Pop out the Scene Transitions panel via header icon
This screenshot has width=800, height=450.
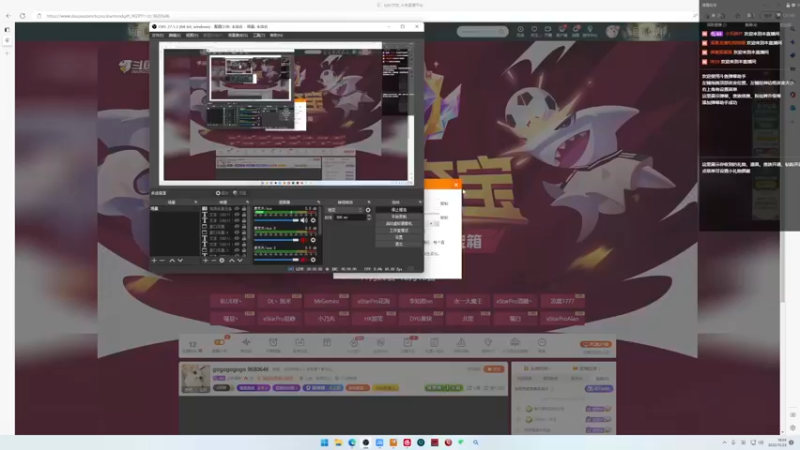coord(369,202)
